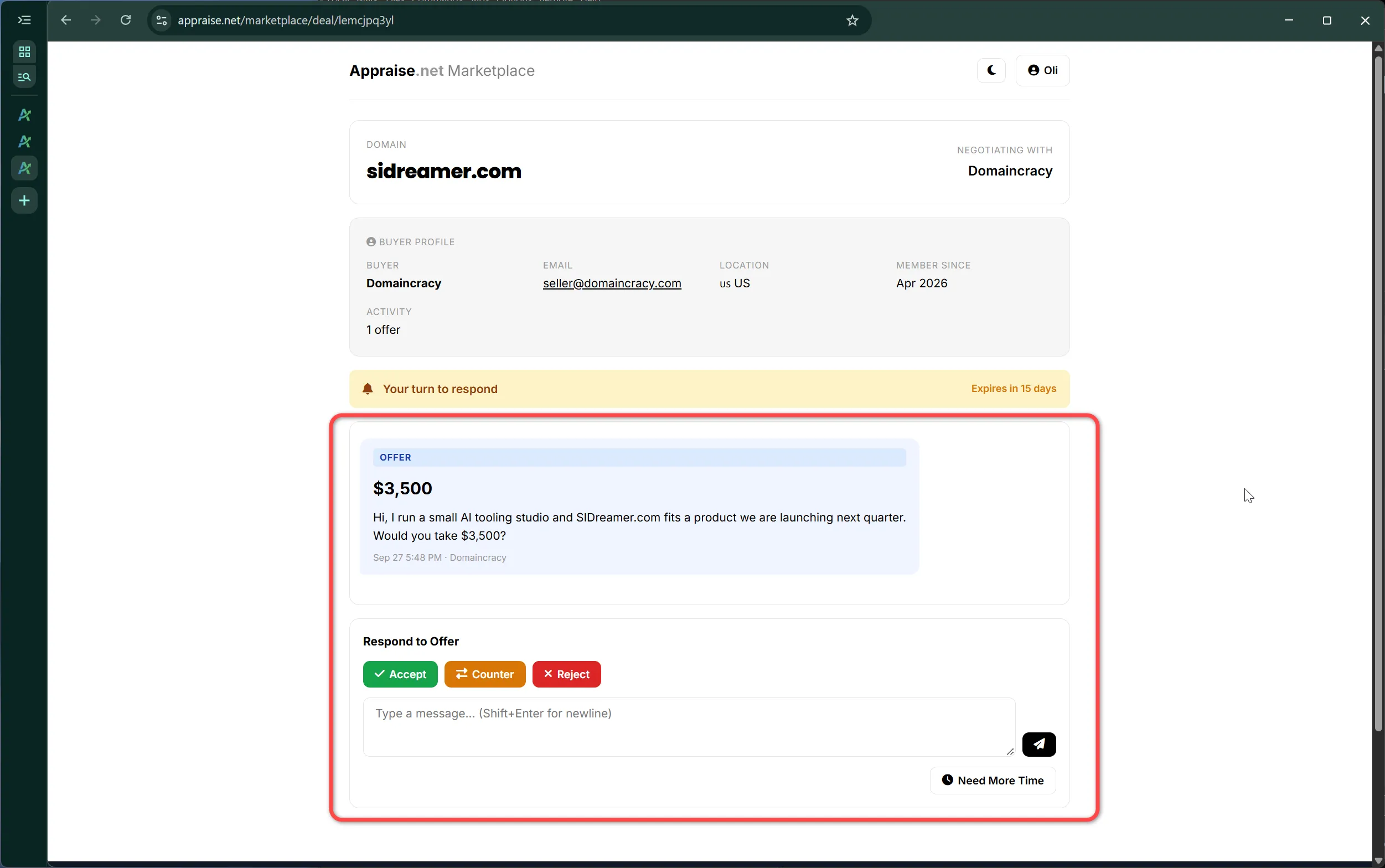Send message with the paper plane icon
Screen dimensions: 1385x868
click(1038, 744)
